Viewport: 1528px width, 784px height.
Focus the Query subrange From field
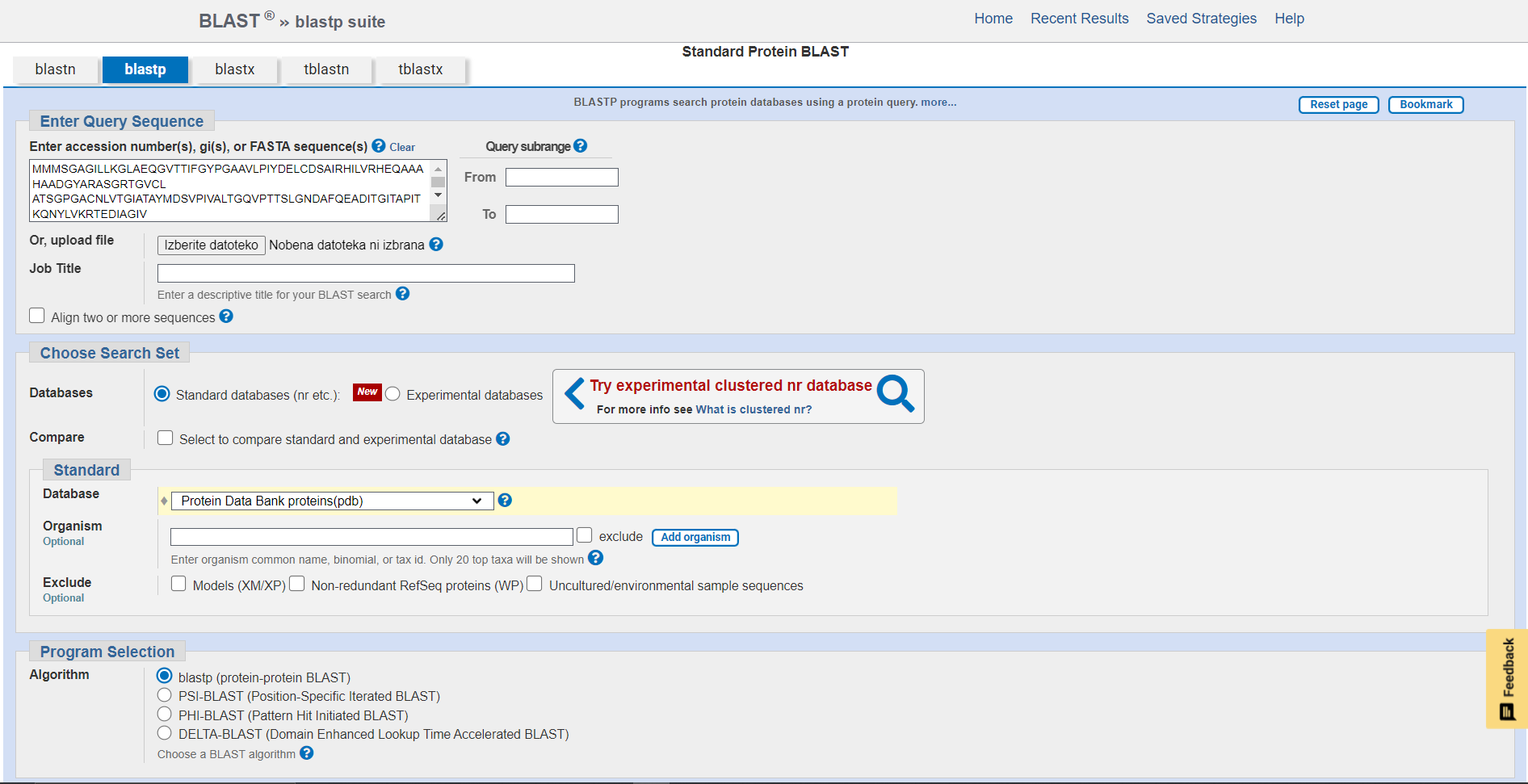[562, 177]
